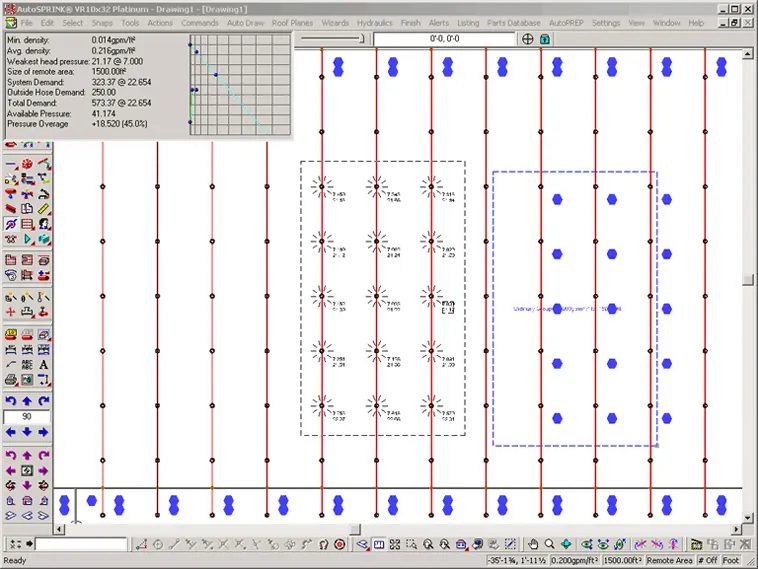Click the hand pan tool
Image resolution: width=758 pixels, height=569 pixels.
533,544
